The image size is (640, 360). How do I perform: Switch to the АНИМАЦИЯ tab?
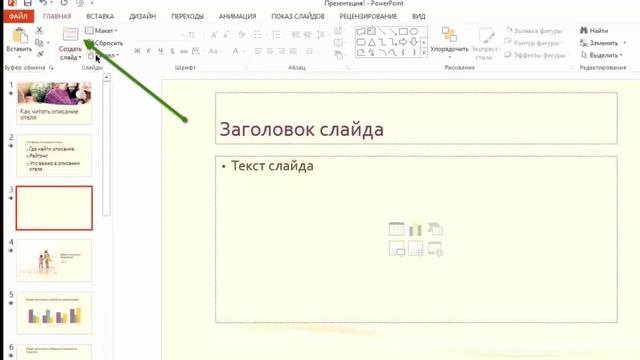[238, 16]
